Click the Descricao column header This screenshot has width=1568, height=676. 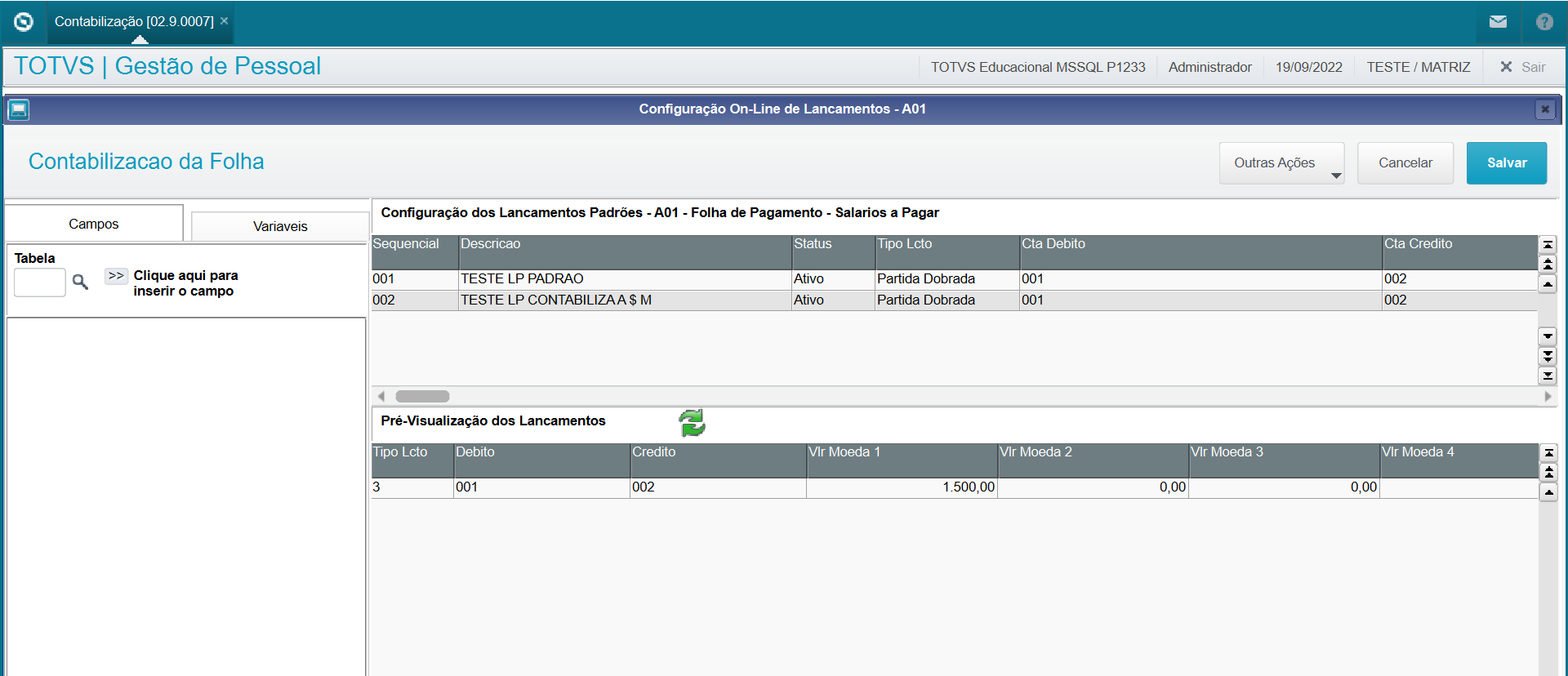(625, 252)
